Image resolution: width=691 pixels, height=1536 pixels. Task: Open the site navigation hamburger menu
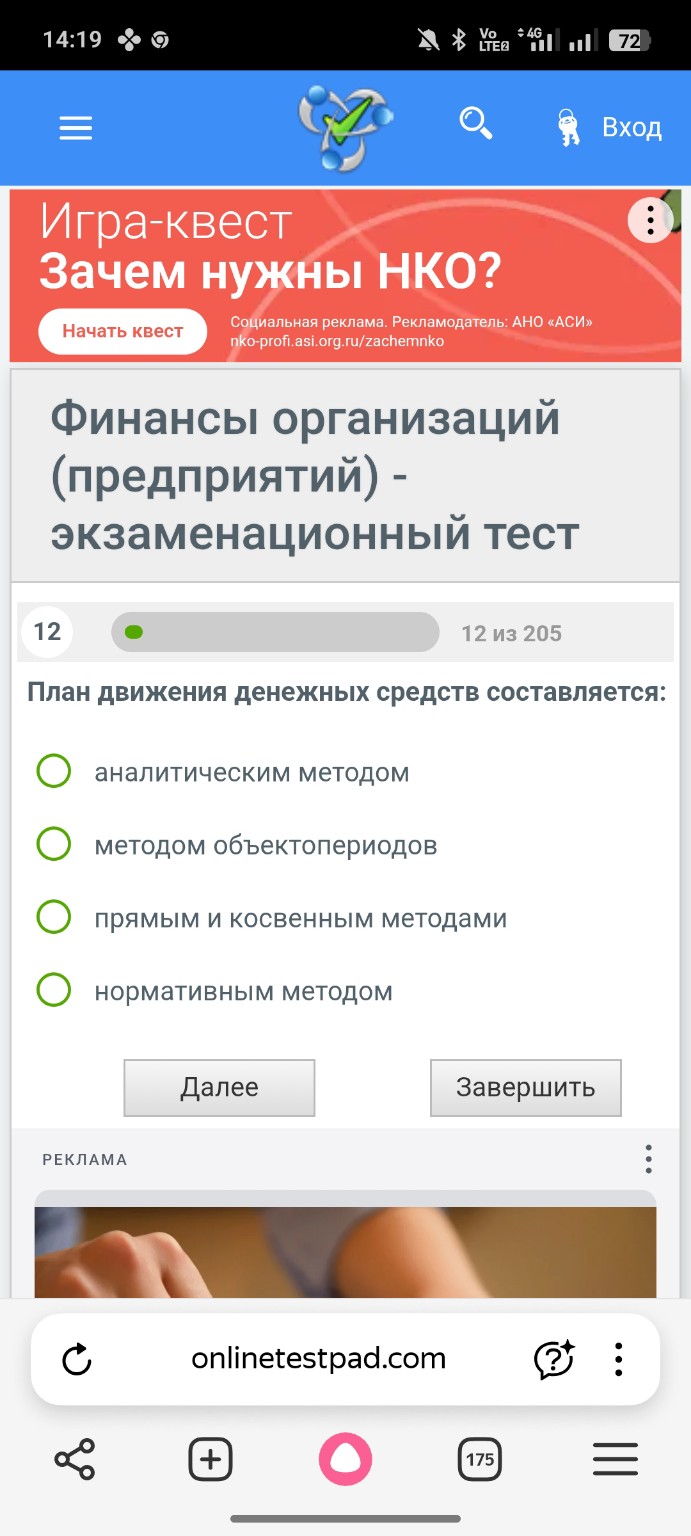(x=75, y=127)
